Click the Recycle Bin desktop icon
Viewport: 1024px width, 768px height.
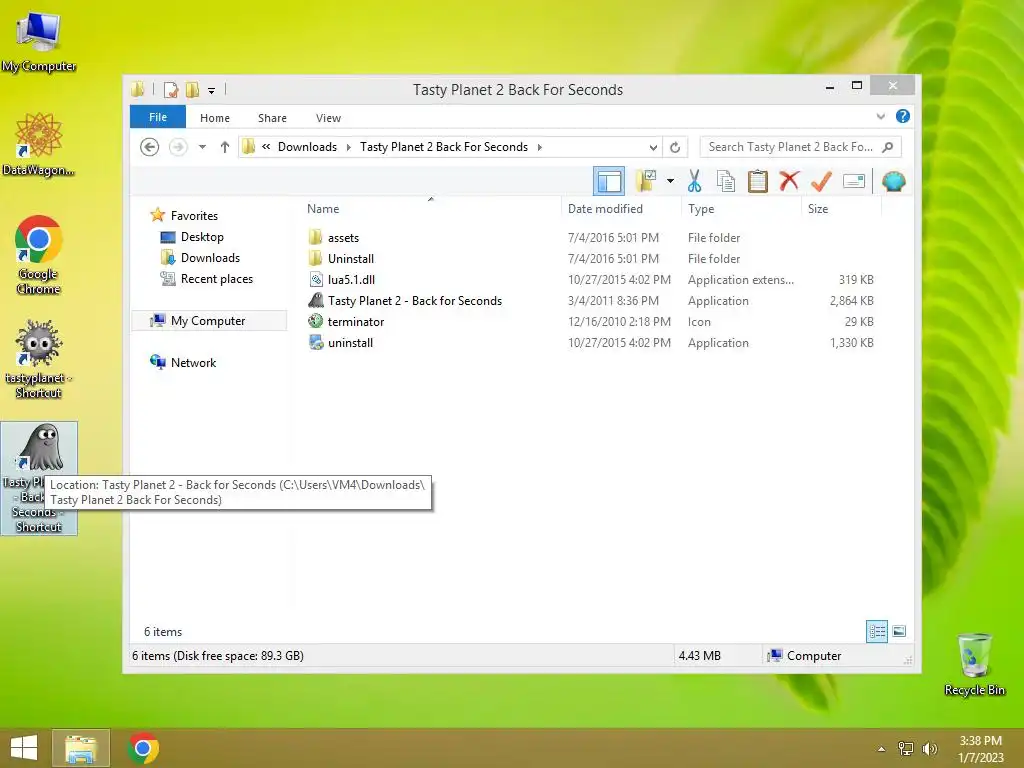pos(974,664)
